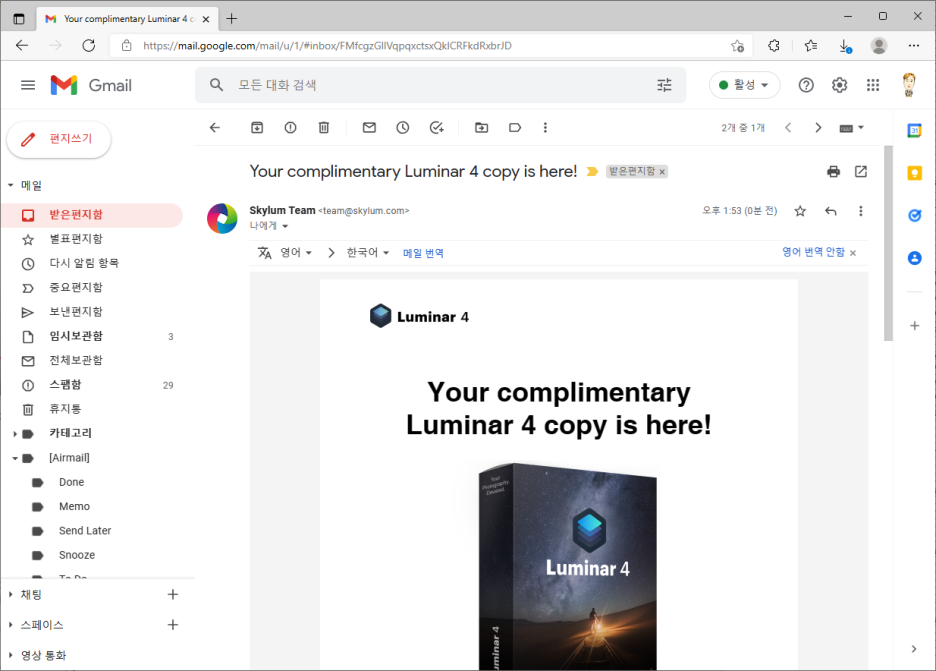Open the input tools keyboard dropdown
Viewport: 936px width, 671px height.
tap(851, 128)
